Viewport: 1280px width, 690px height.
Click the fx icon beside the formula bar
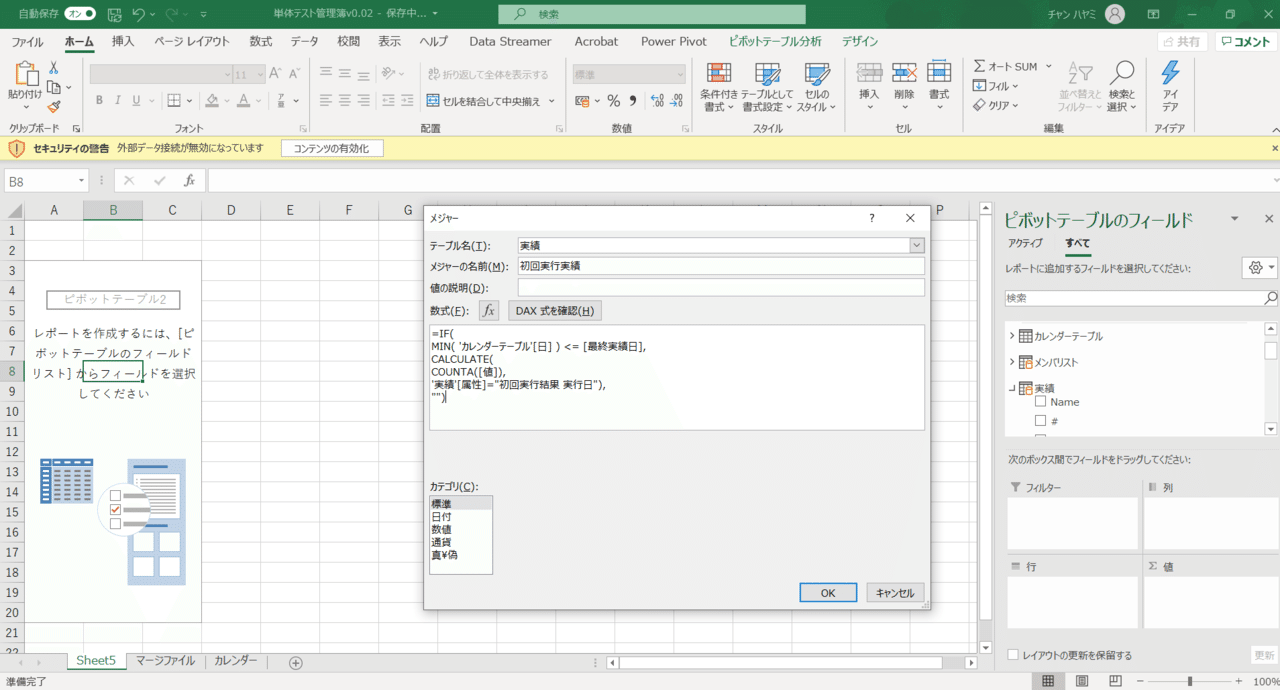tap(189, 181)
